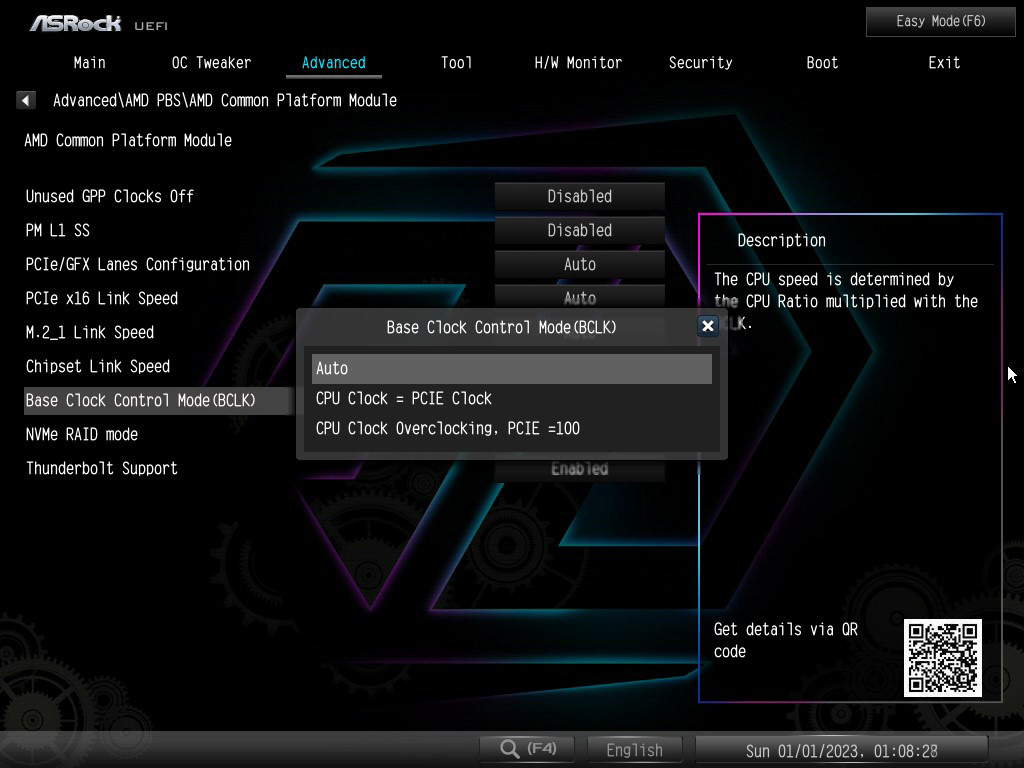Viewport: 1024px width, 768px height.
Task: Click the QR code image
Action: point(942,658)
